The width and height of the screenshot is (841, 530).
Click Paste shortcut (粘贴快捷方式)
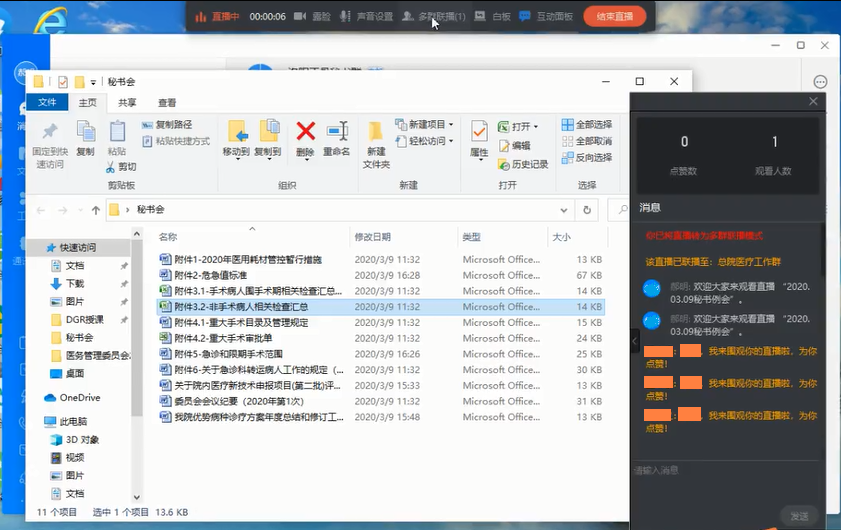point(176,141)
